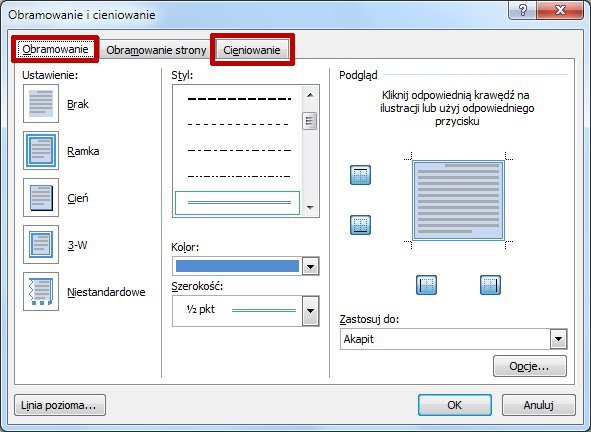Open the Zastosuj do dropdown

559,339
